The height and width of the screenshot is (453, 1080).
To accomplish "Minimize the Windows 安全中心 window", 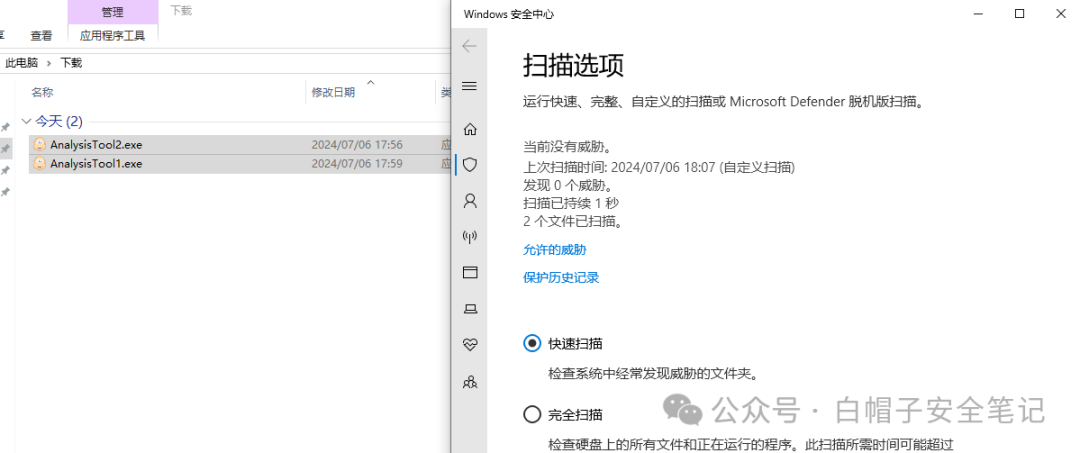I will tap(980, 13).
